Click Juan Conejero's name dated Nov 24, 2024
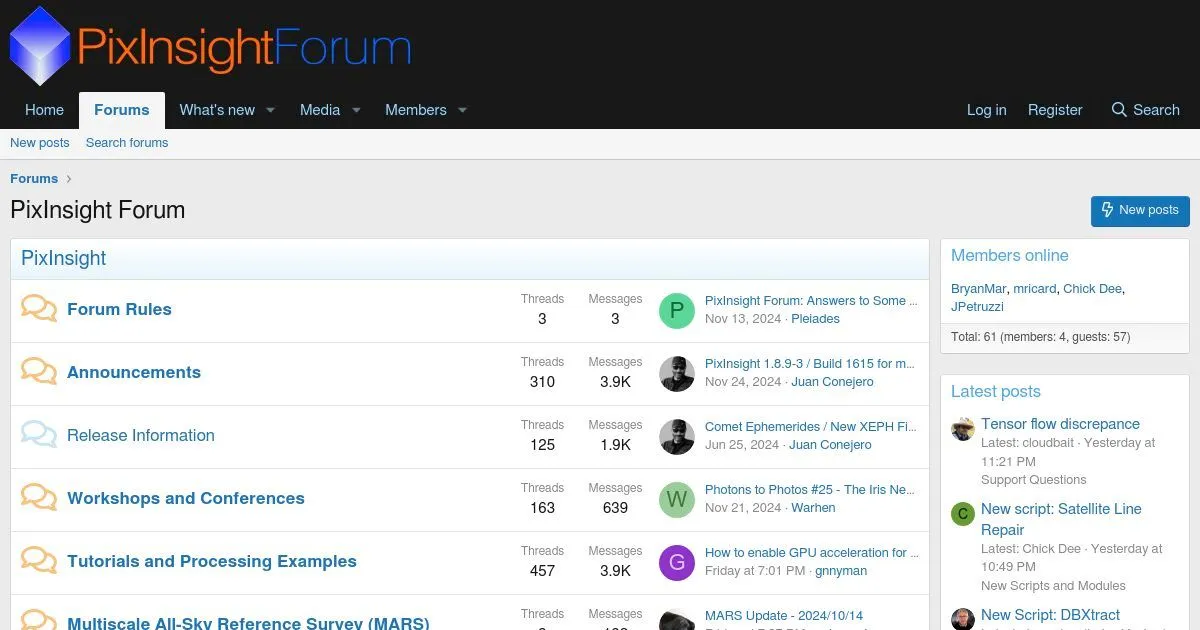Screen dimensions: 1200x630 [831, 382]
